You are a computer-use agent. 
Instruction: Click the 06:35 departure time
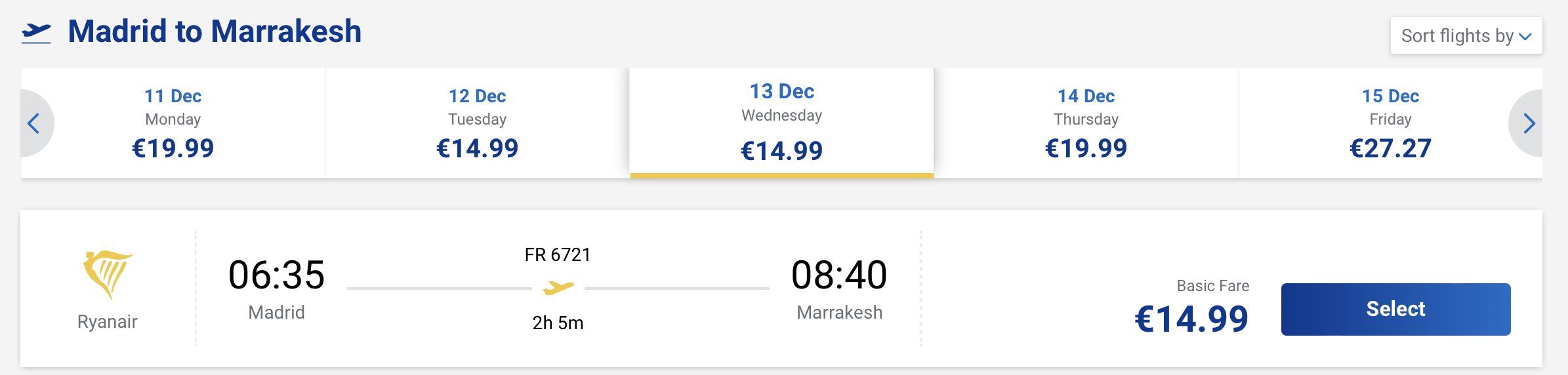[x=276, y=275]
